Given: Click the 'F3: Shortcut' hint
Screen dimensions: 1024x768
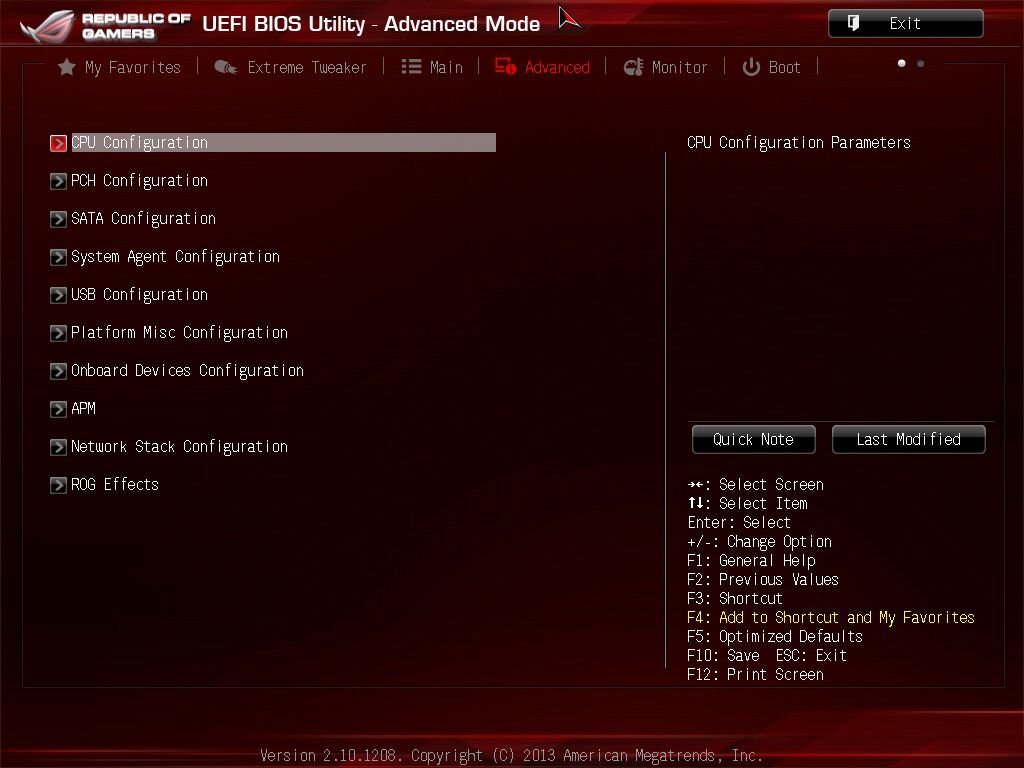Looking at the screenshot, I should pos(735,598).
